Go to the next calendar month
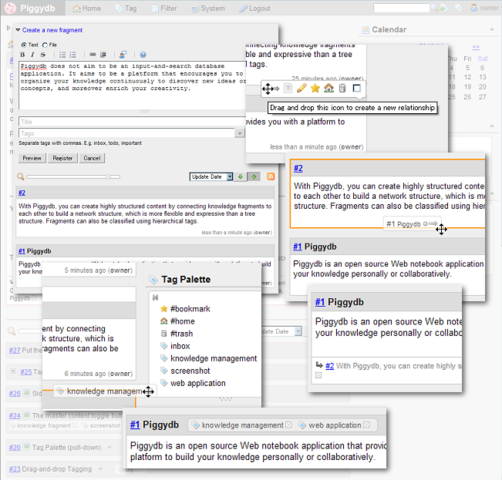 (x=476, y=47)
